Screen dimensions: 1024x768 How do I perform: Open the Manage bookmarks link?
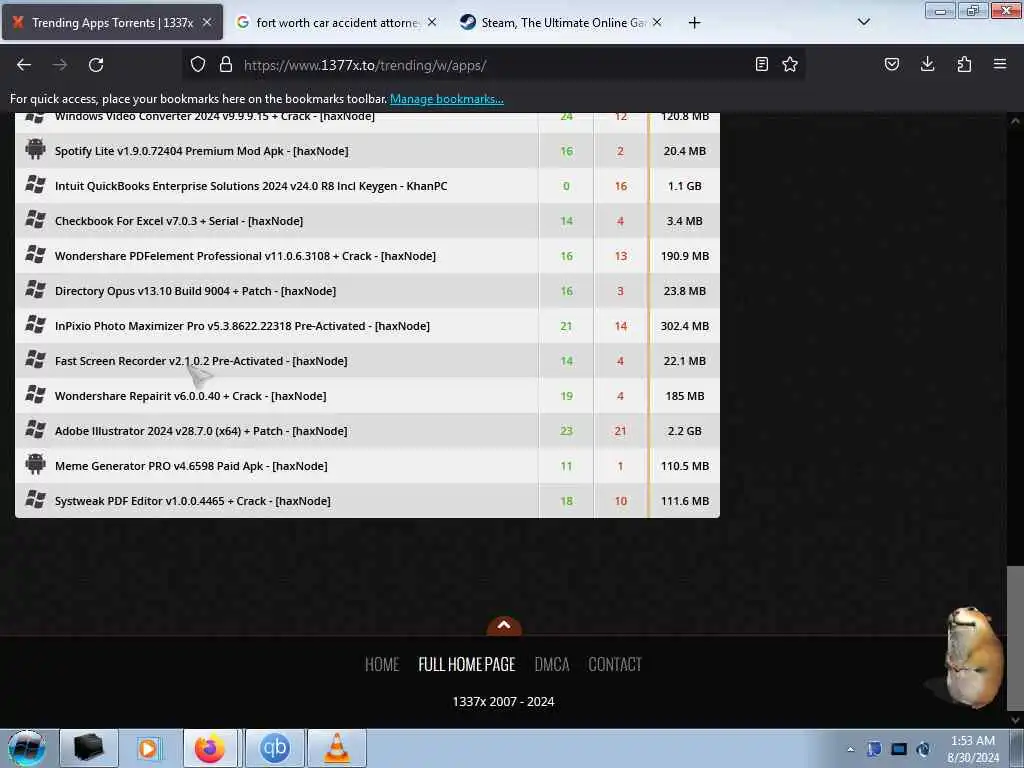point(447,99)
